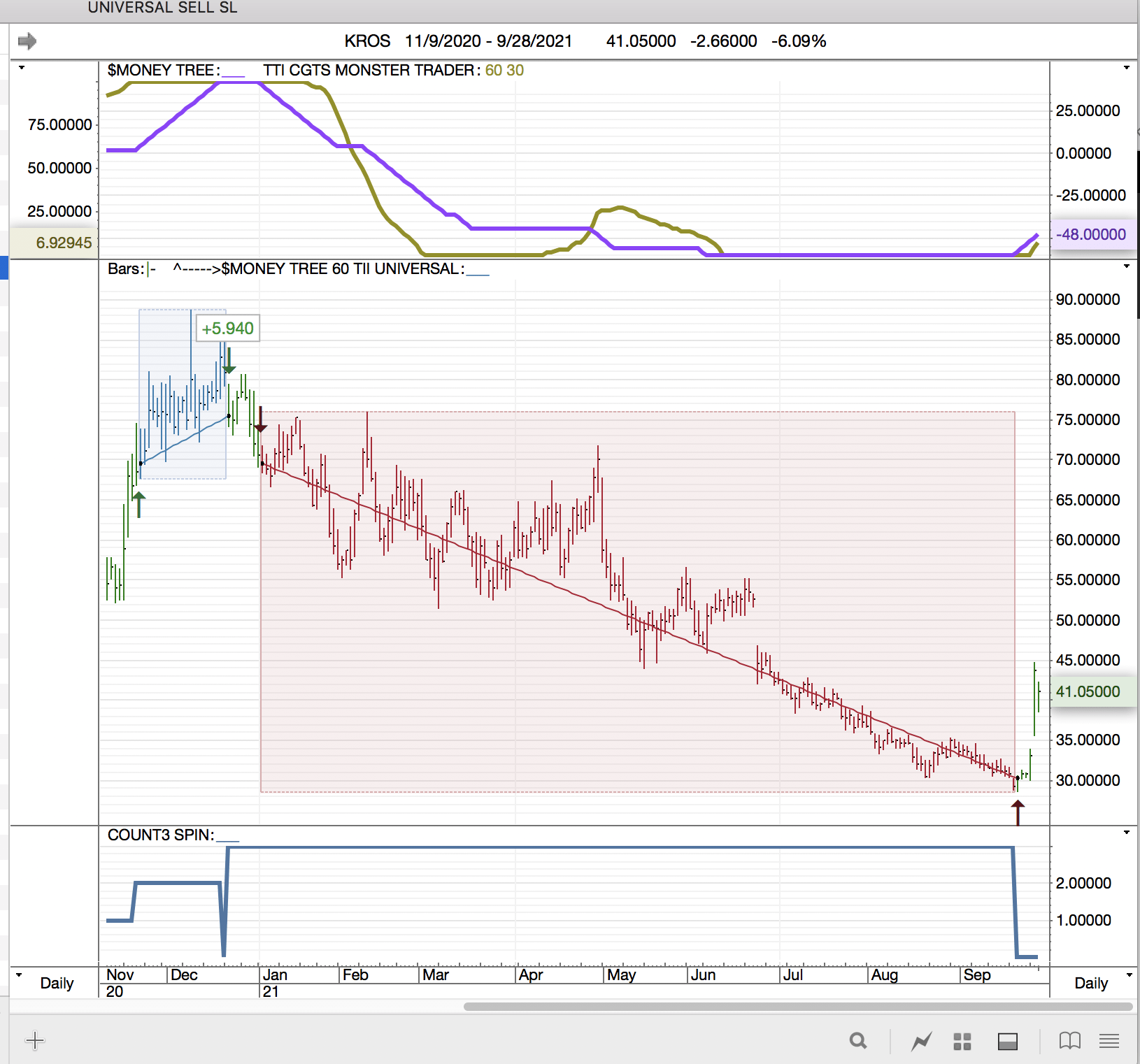Viewport: 1140px width, 1064px height.
Task: Click the plus add icon at bottom left
Action: point(34,1041)
